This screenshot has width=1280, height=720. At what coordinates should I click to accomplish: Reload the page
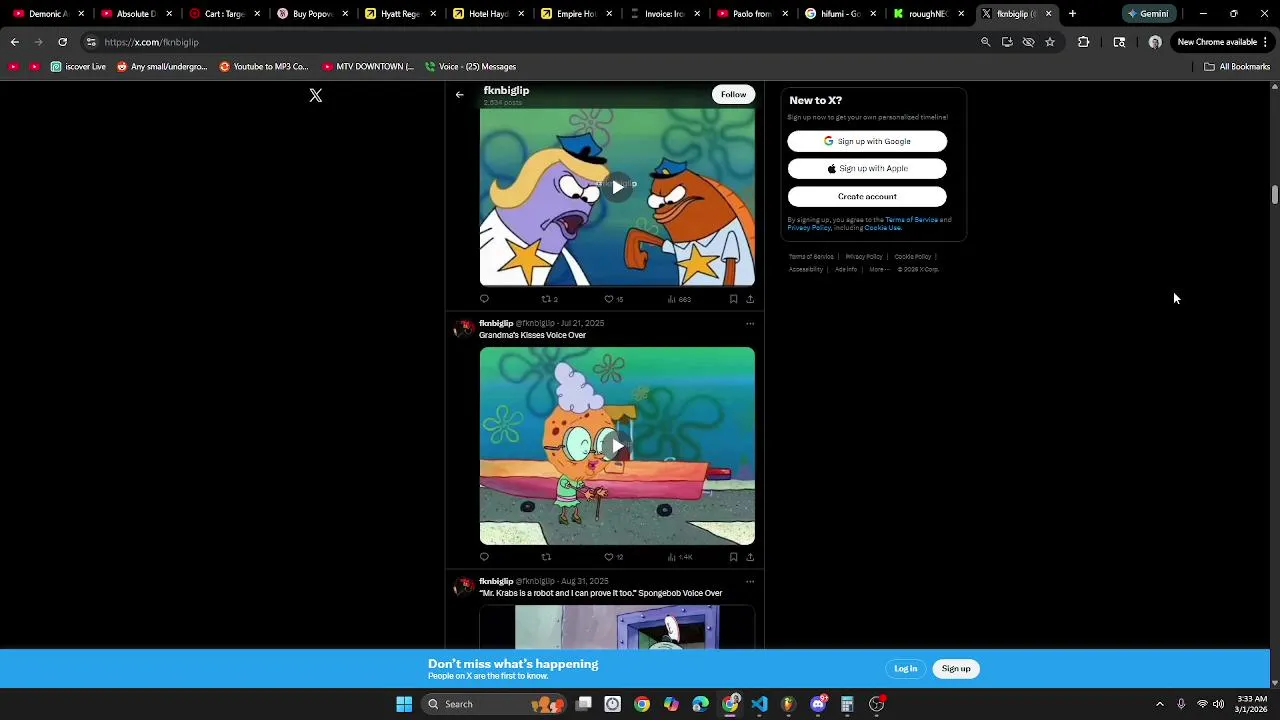(62, 42)
